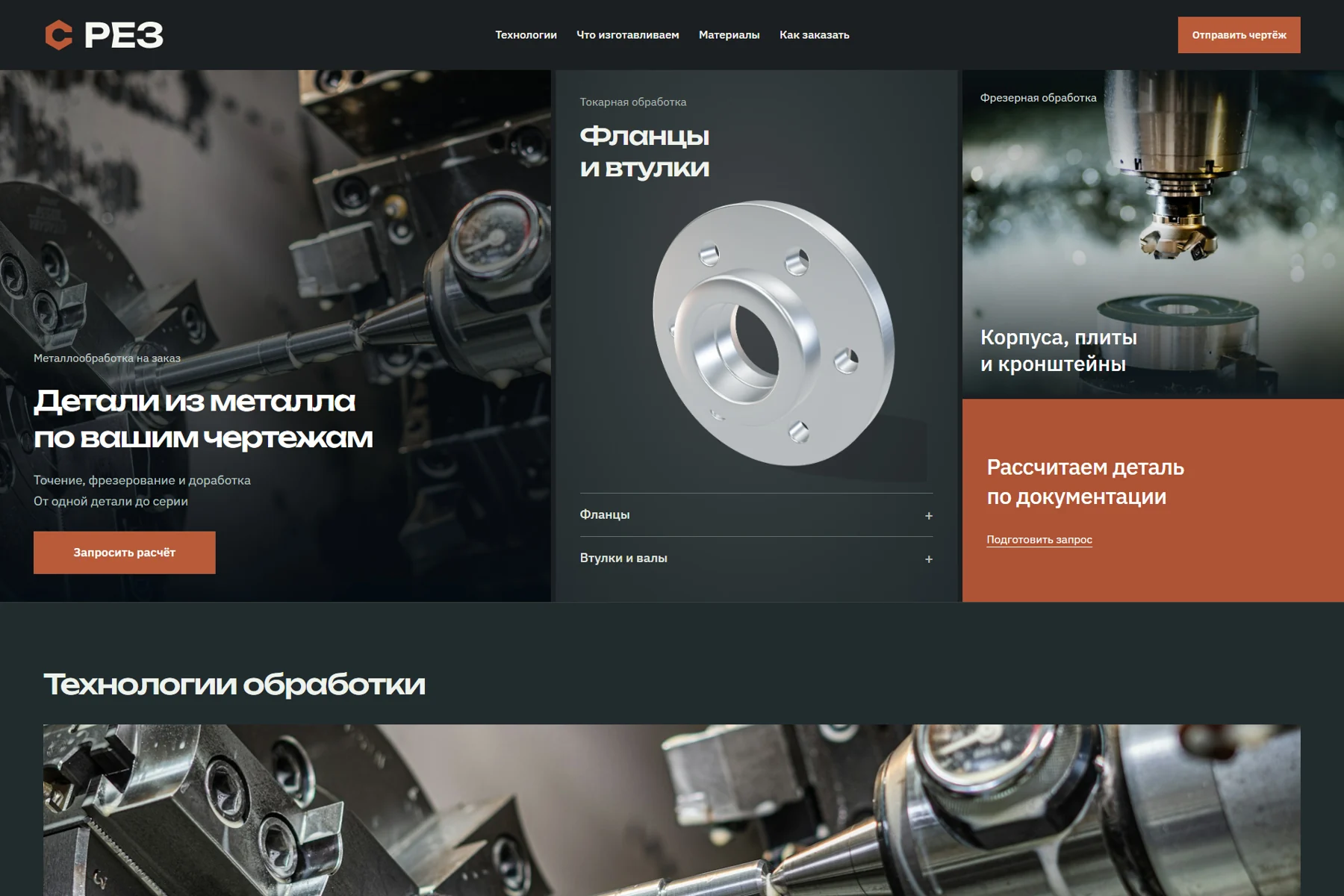
Task: Open the Как заказать menu item
Action: (x=814, y=35)
